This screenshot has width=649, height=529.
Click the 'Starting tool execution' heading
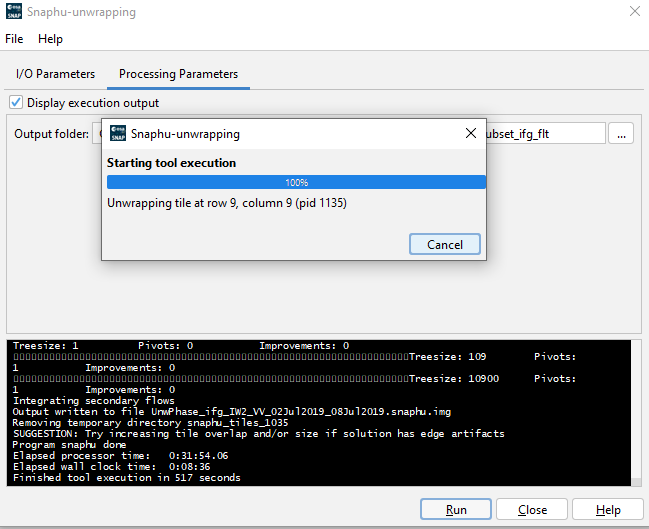click(171, 163)
